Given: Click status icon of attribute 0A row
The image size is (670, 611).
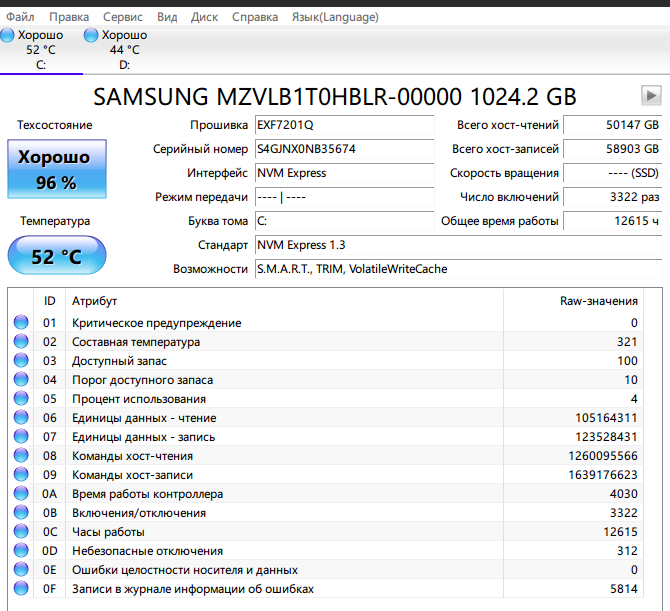Looking at the screenshot, I should [x=21, y=494].
